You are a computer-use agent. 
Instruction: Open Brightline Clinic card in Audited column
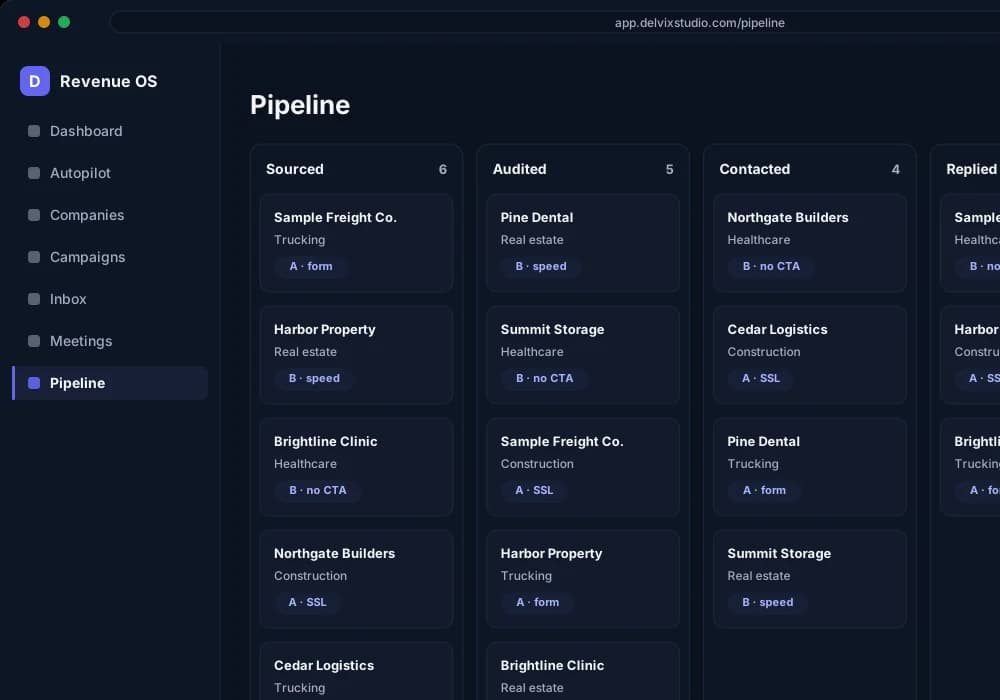point(583,671)
